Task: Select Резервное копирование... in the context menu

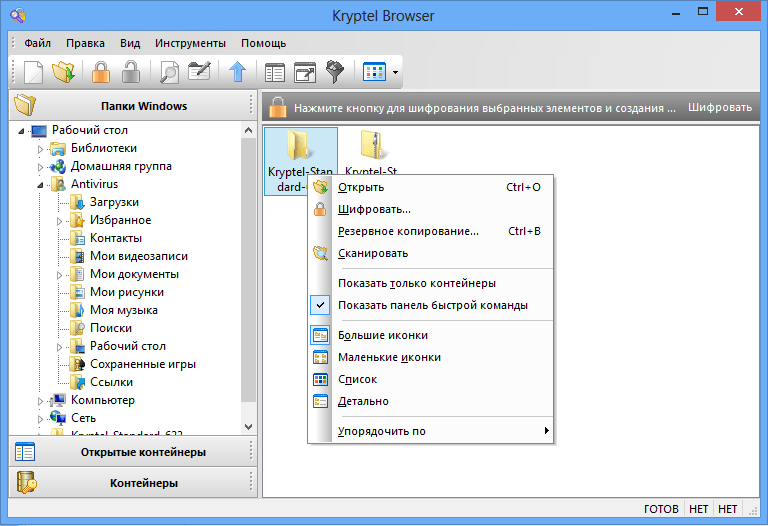Action: 431,231
